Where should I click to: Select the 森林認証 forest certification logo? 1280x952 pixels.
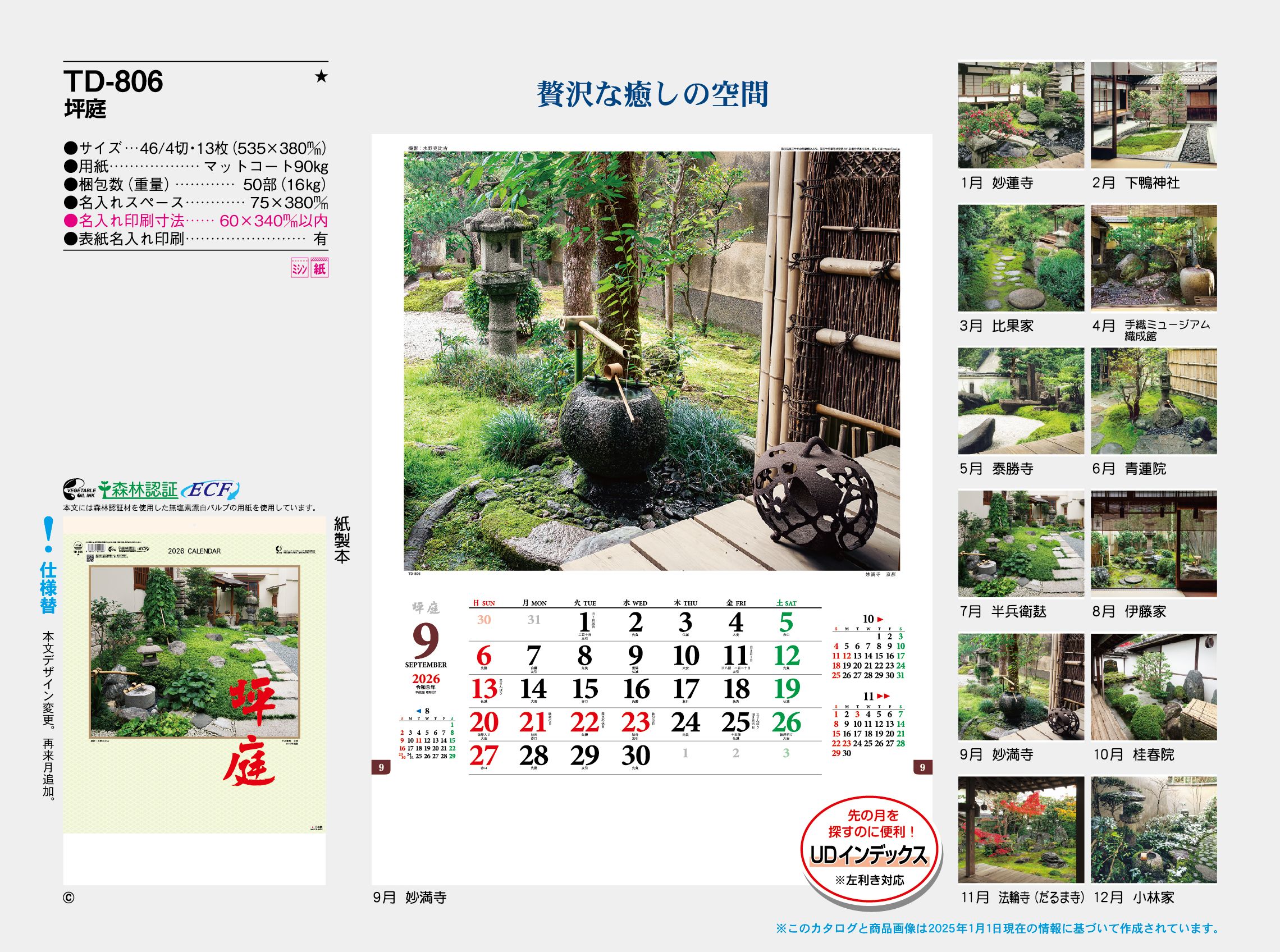point(138,490)
